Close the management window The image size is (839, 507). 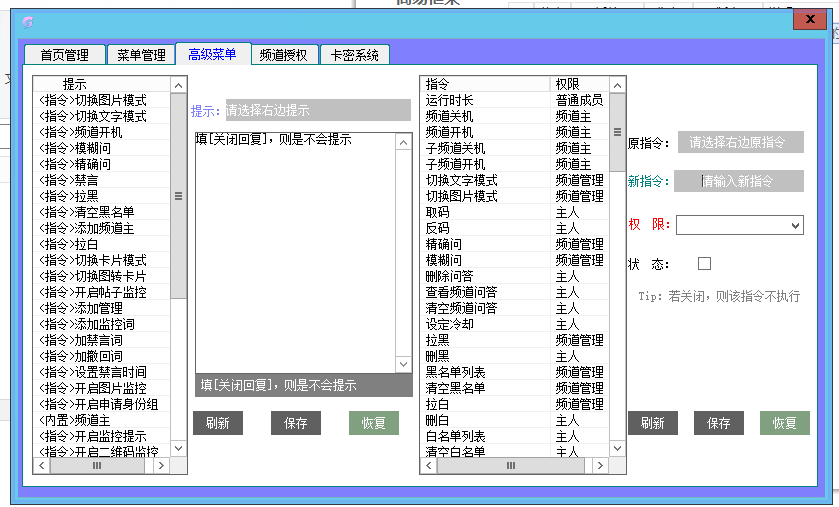tap(810, 20)
